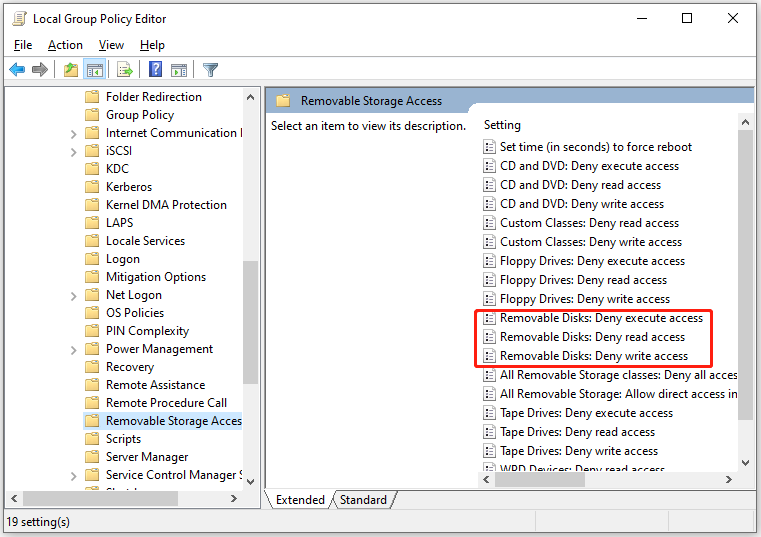Click the policy icon beside CD and DVD: Deny execute access
This screenshot has width=761, height=537.
click(x=489, y=166)
